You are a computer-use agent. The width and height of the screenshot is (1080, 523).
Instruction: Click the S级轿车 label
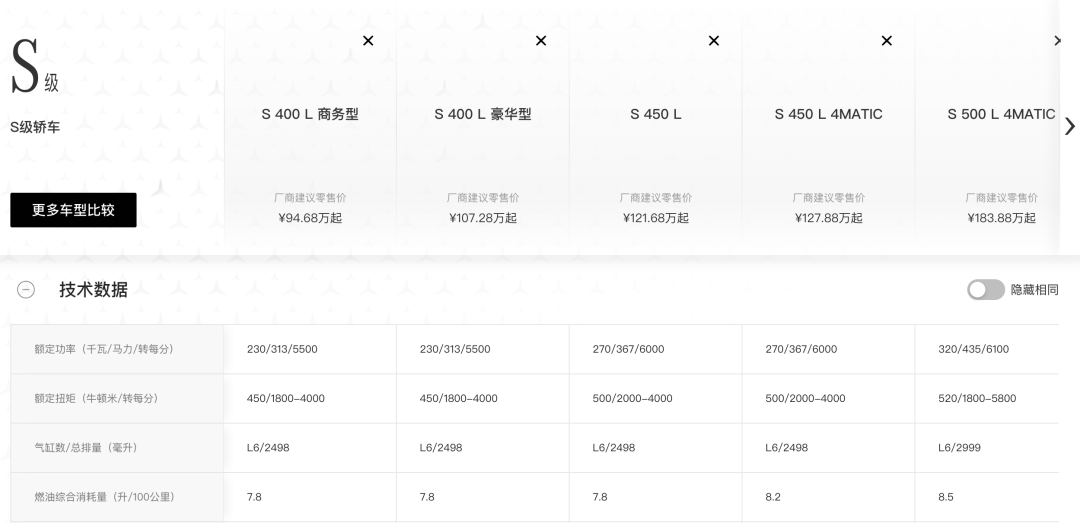coord(35,127)
